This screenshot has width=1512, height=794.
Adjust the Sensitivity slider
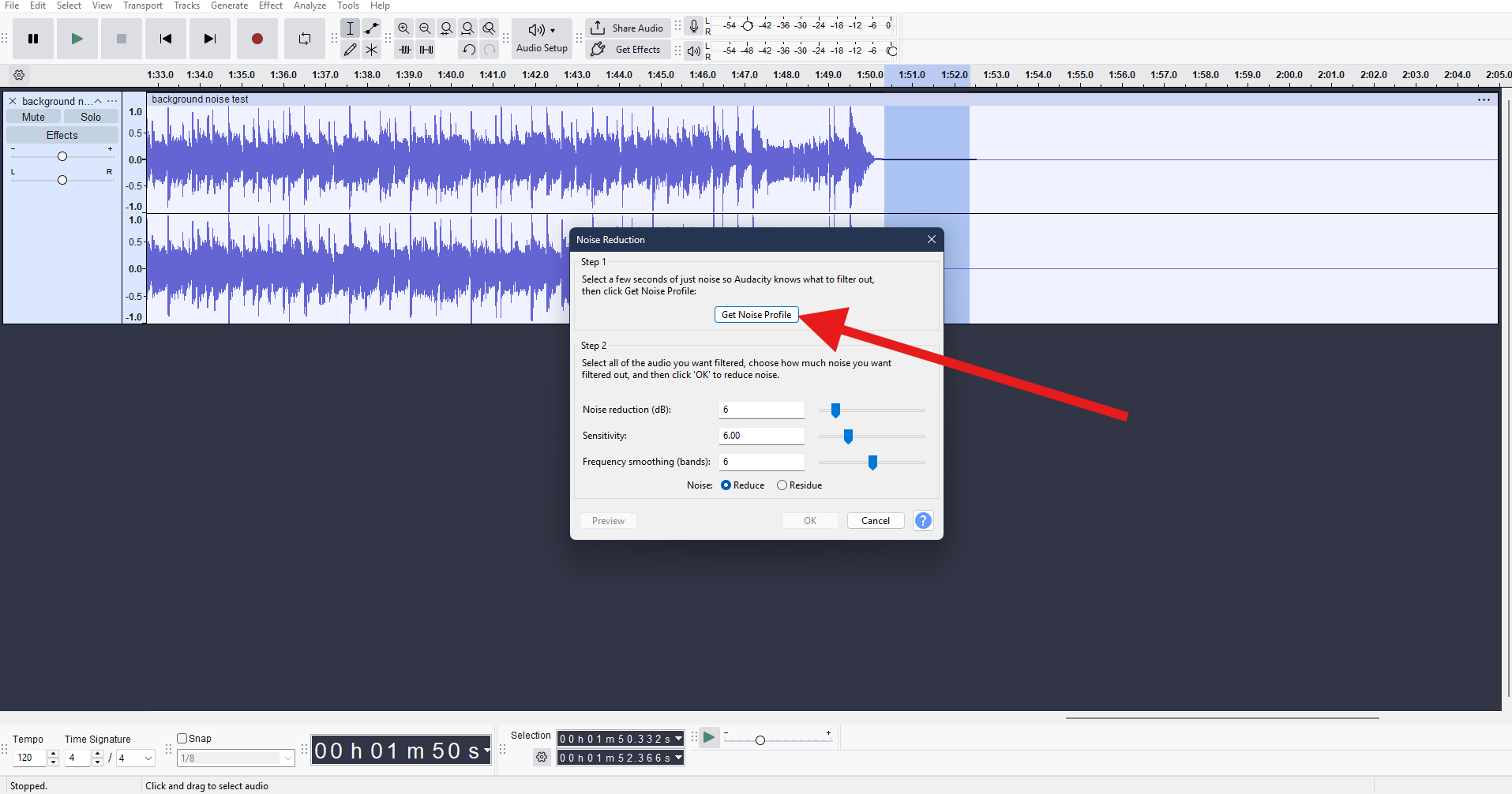[x=848, y=436]
